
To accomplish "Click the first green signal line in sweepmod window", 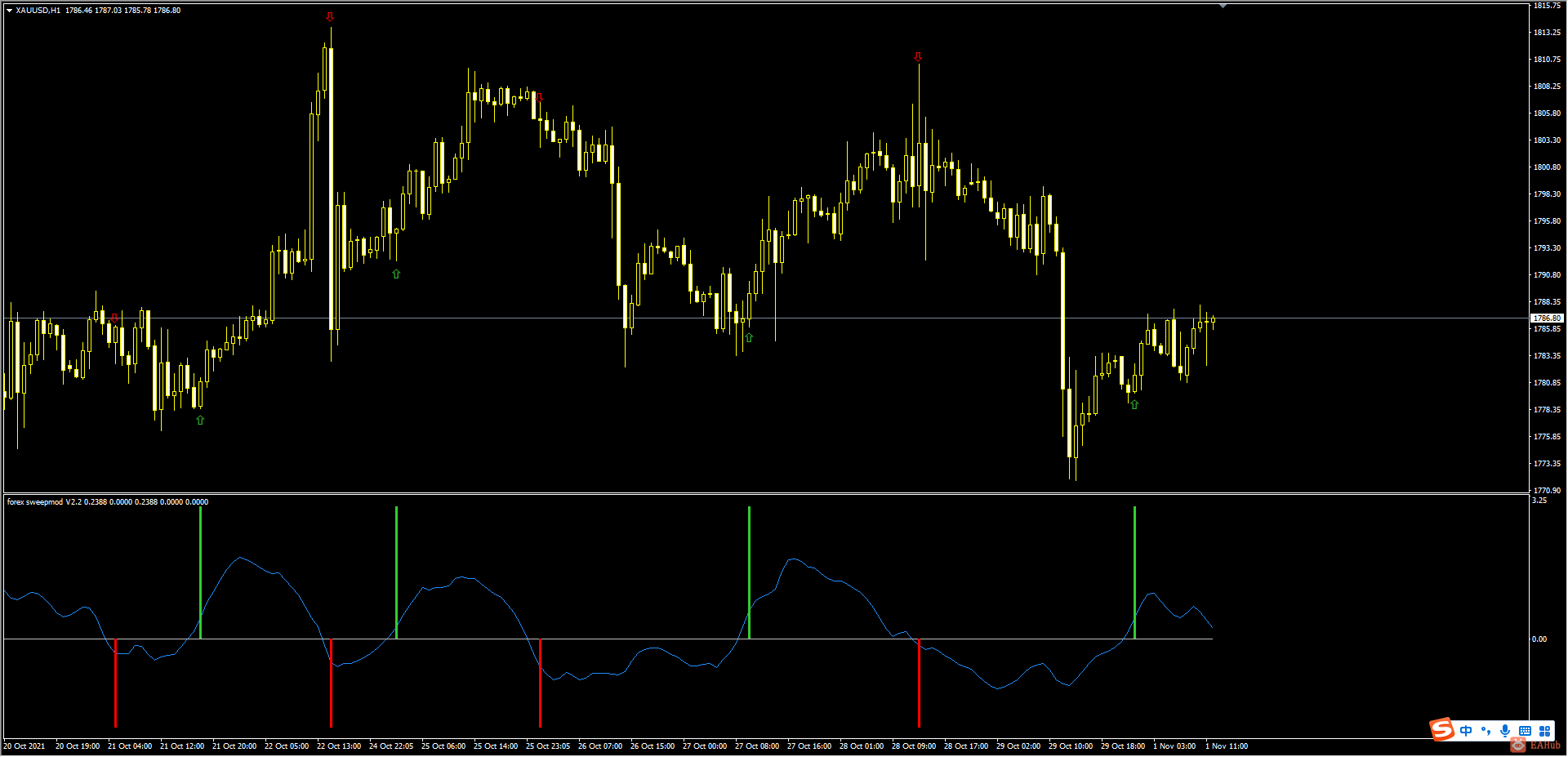I will pyautogui.click(x=200, y=572).
